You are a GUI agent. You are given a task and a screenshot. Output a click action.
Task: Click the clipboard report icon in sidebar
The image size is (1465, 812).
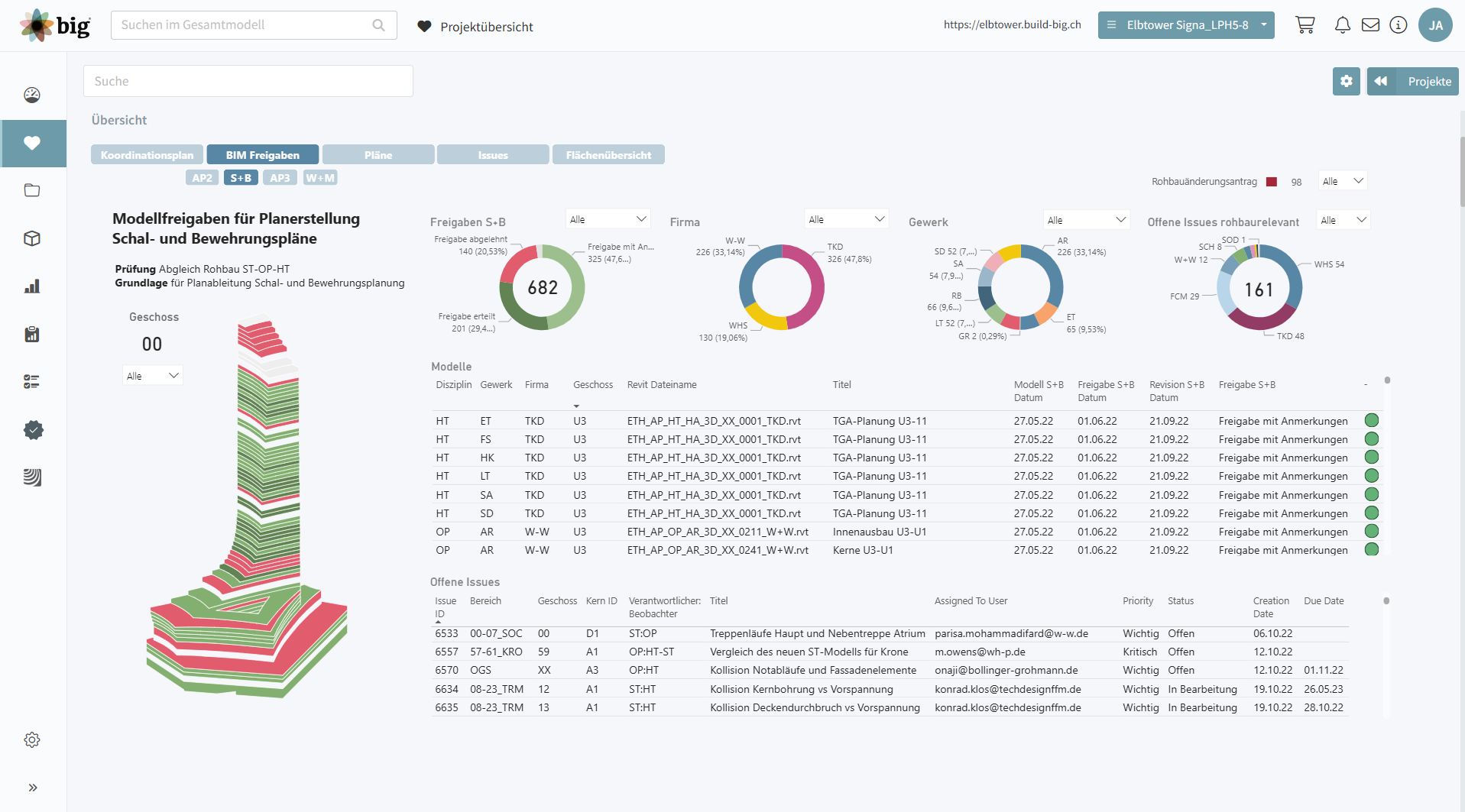[32, 335]
